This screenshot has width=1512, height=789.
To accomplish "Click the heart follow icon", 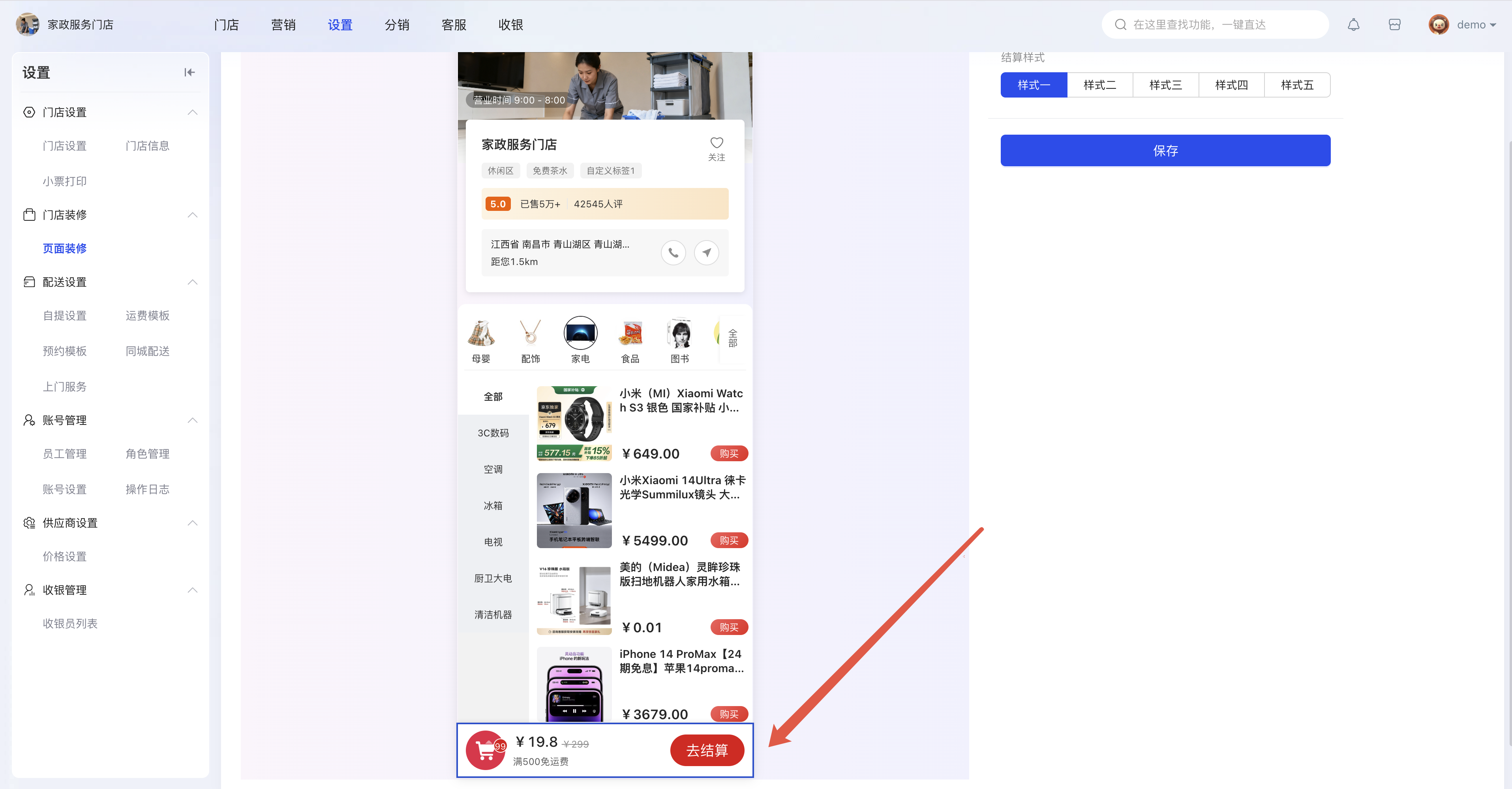I will (x=716, y=143).
